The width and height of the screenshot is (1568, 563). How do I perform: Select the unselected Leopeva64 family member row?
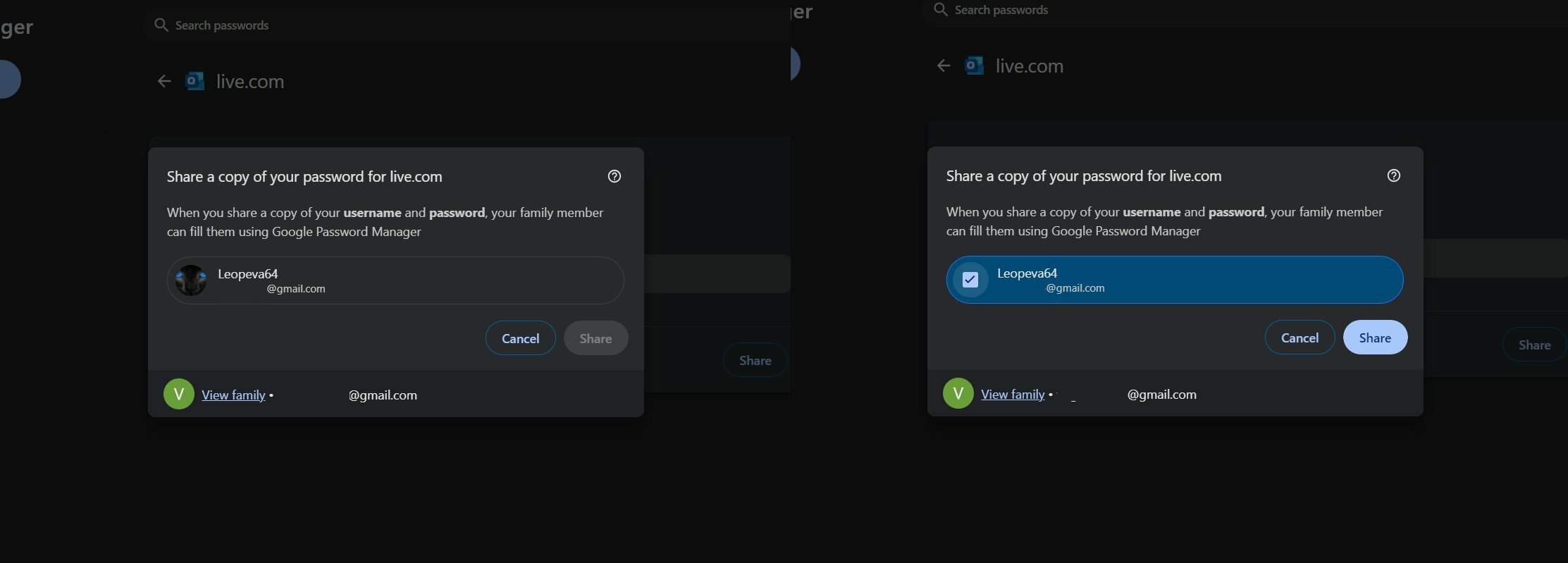[x=395, y=280]
